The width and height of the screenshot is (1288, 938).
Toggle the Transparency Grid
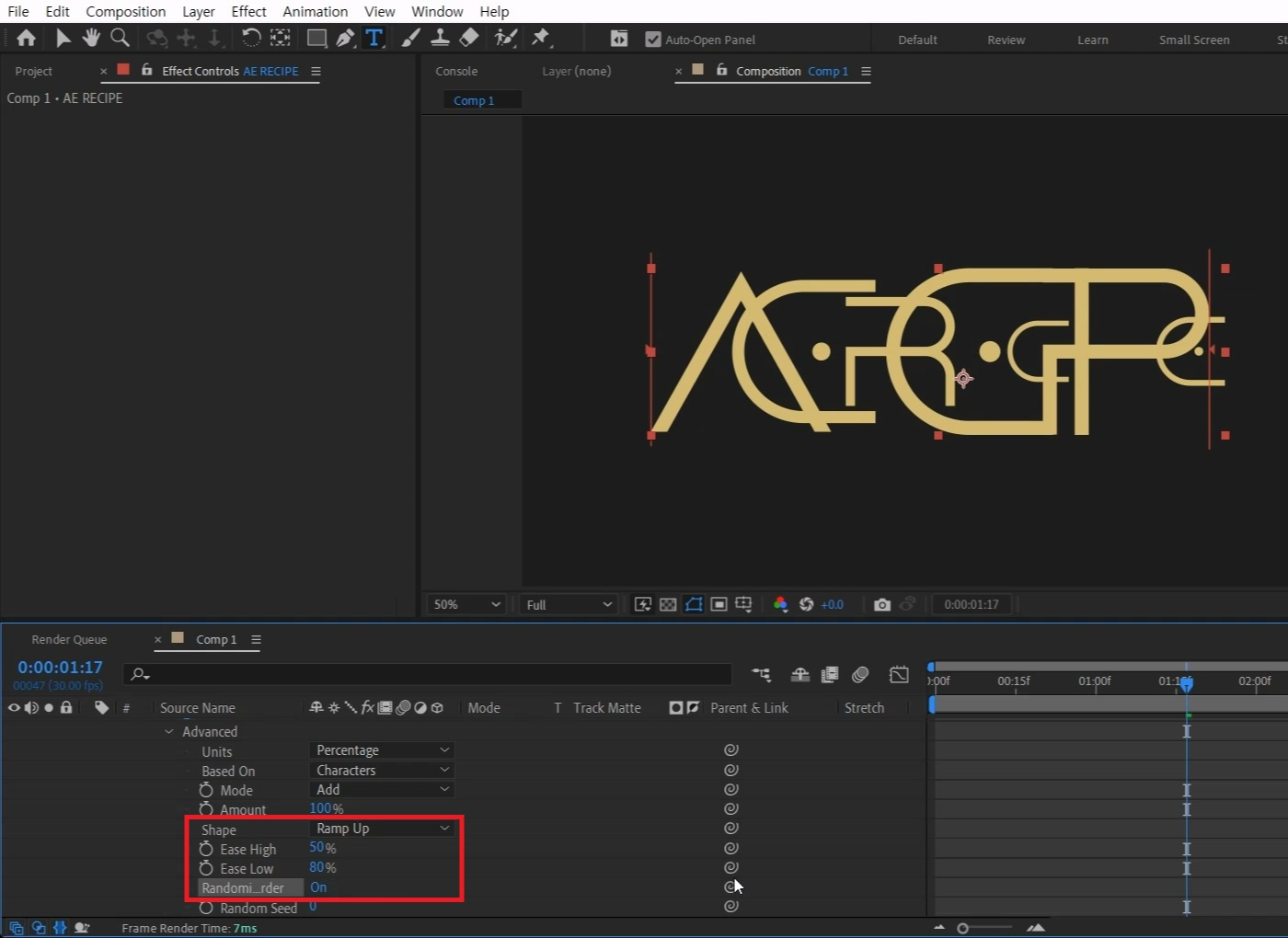click(x=668, y=604)
